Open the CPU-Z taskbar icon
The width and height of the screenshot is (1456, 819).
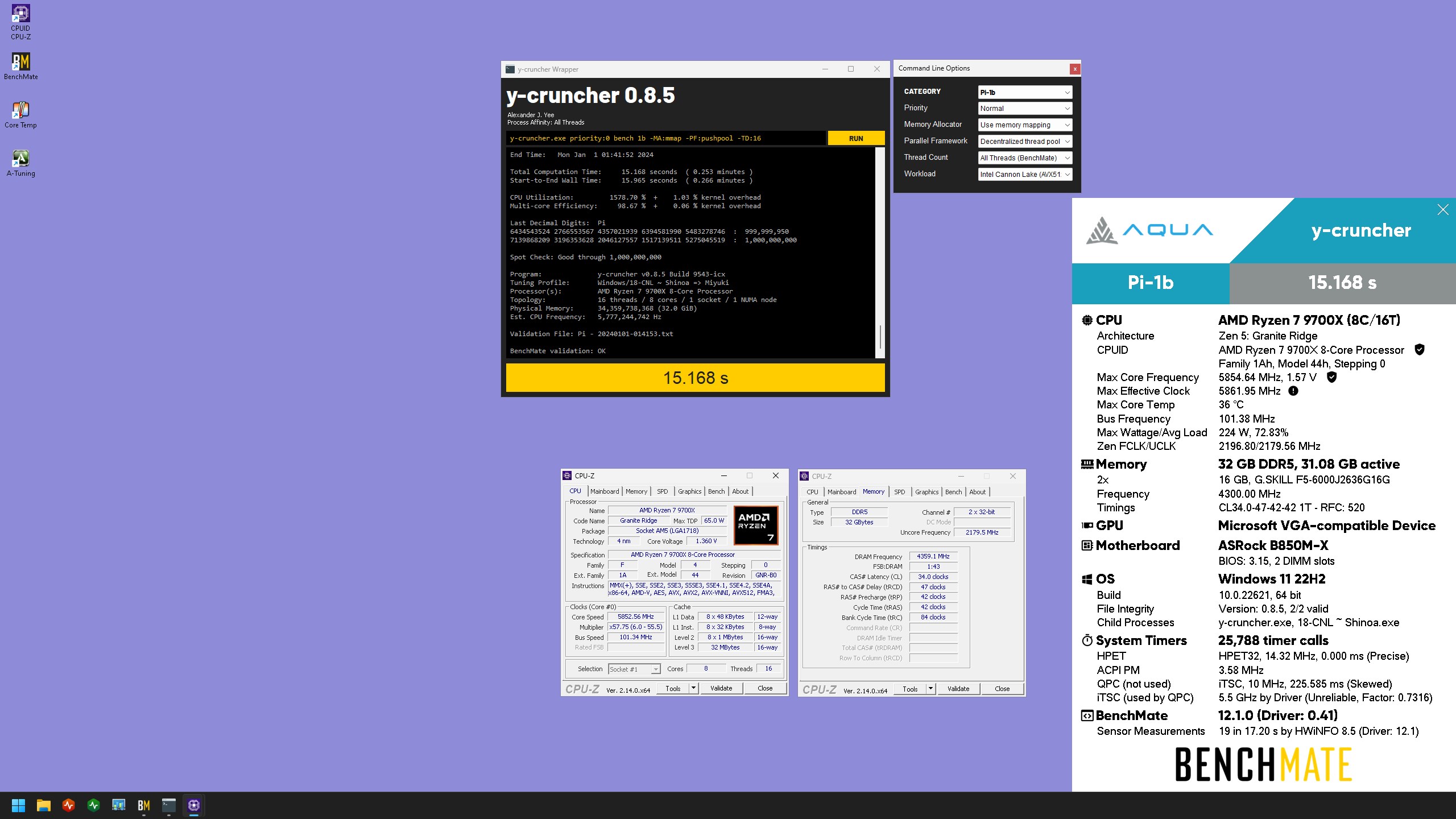[193, 805]
